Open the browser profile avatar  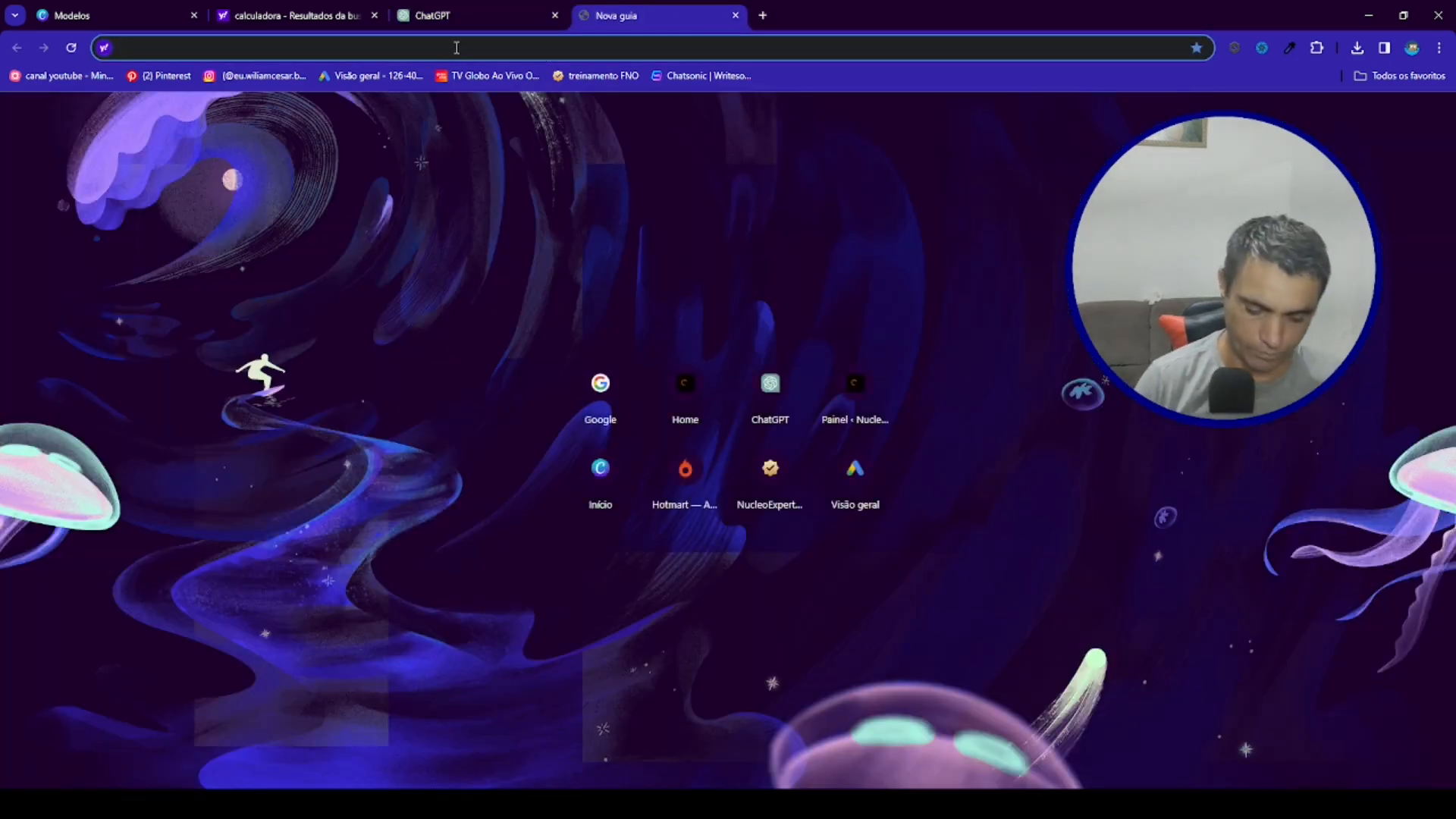click(x=1412, y=48)
